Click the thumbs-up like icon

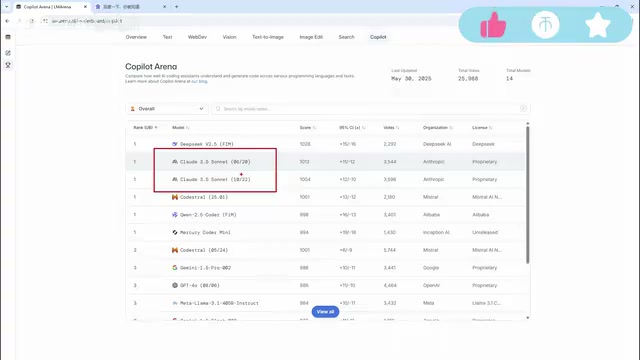pyautogui.click(x=493, y=25)
